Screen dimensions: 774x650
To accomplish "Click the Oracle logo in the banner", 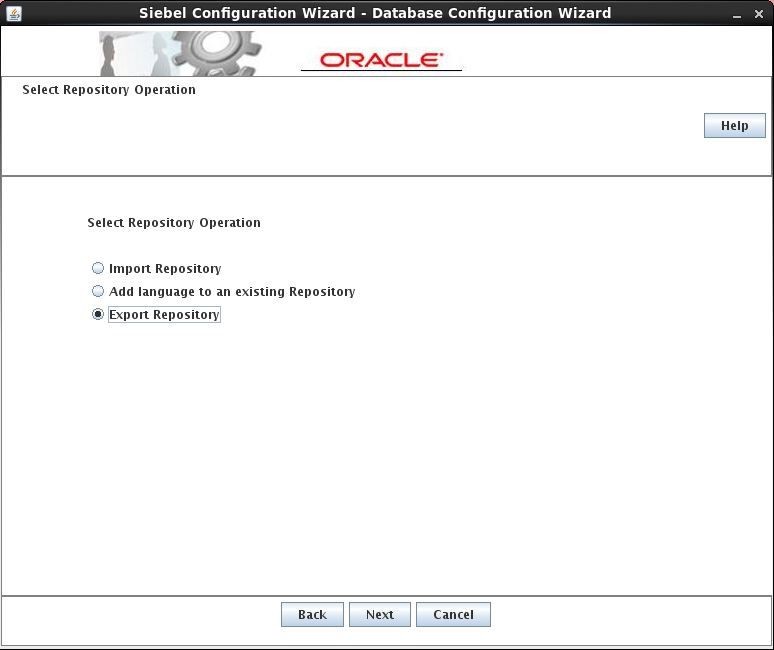I will [x=381, y=60].
